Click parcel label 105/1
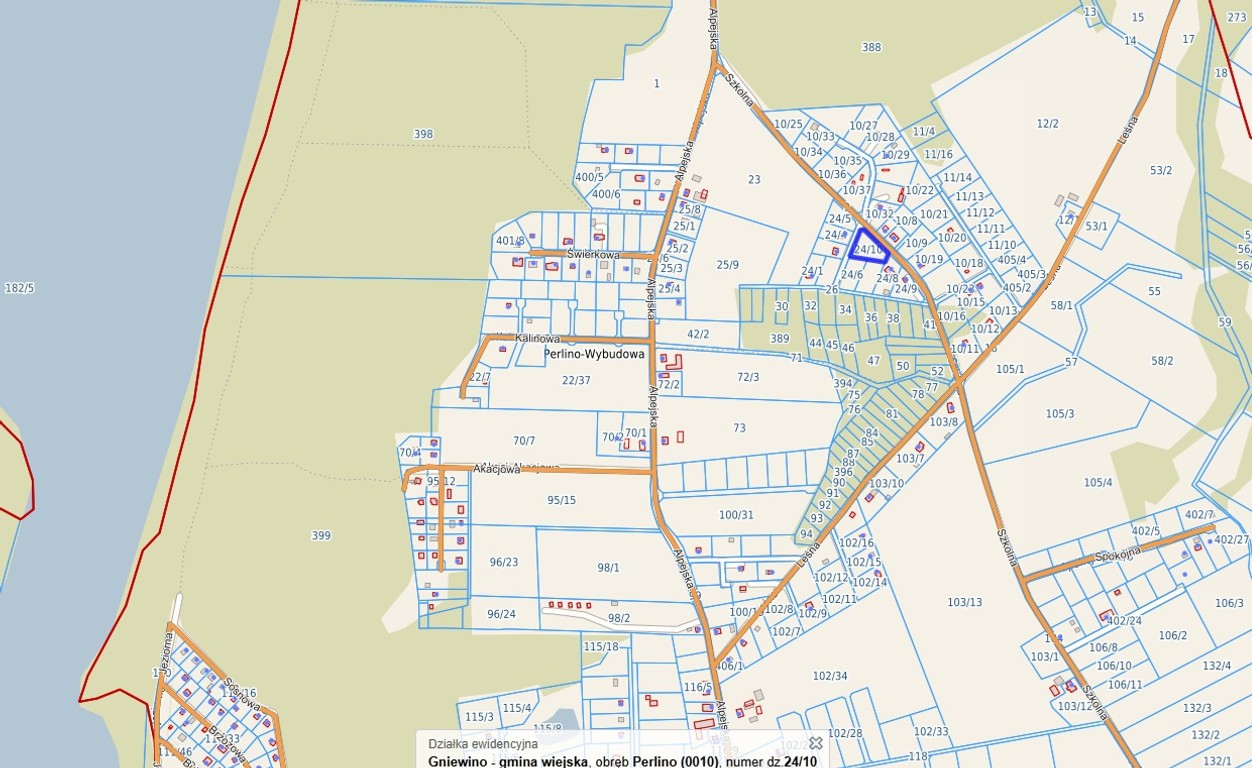 (1010, 369)
